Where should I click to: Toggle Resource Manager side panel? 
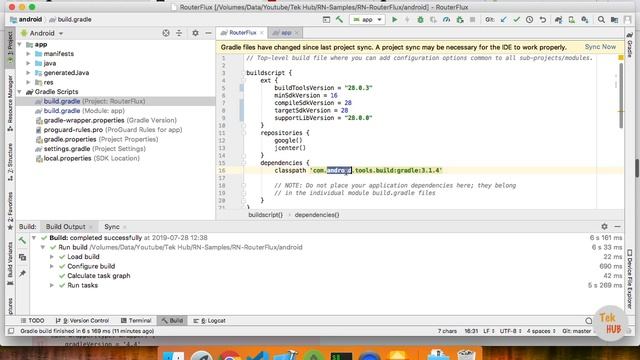(10, 103)
